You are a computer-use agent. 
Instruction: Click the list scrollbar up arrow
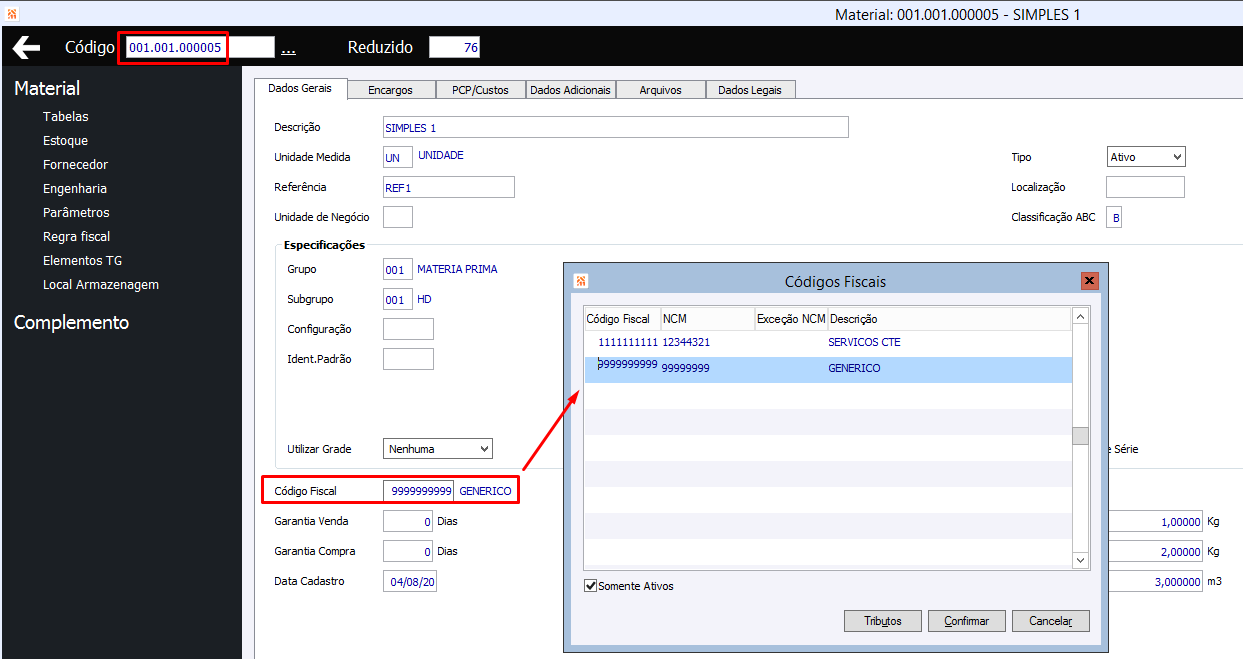1080,317
